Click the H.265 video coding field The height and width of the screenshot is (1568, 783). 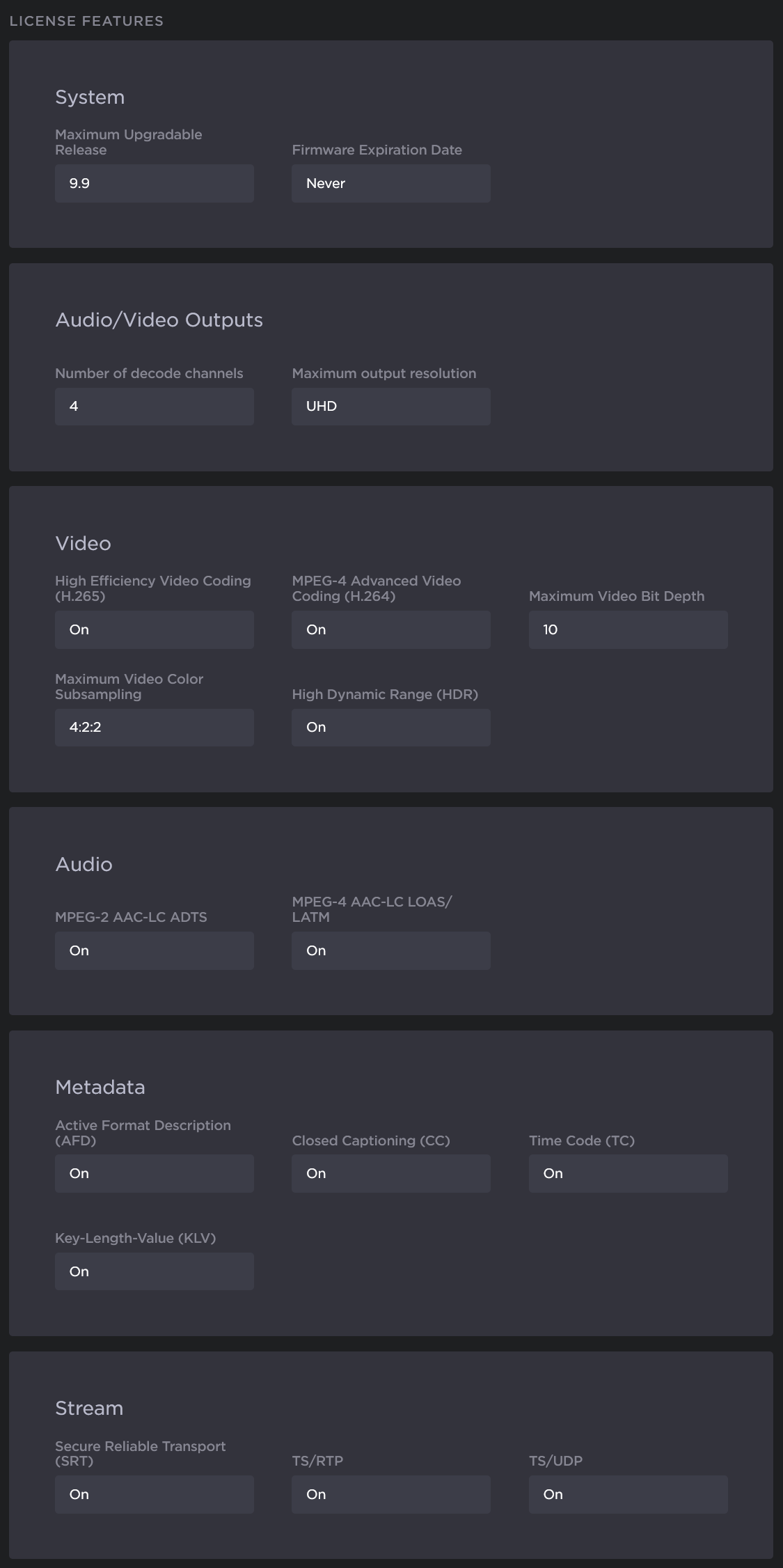[154, 629]
